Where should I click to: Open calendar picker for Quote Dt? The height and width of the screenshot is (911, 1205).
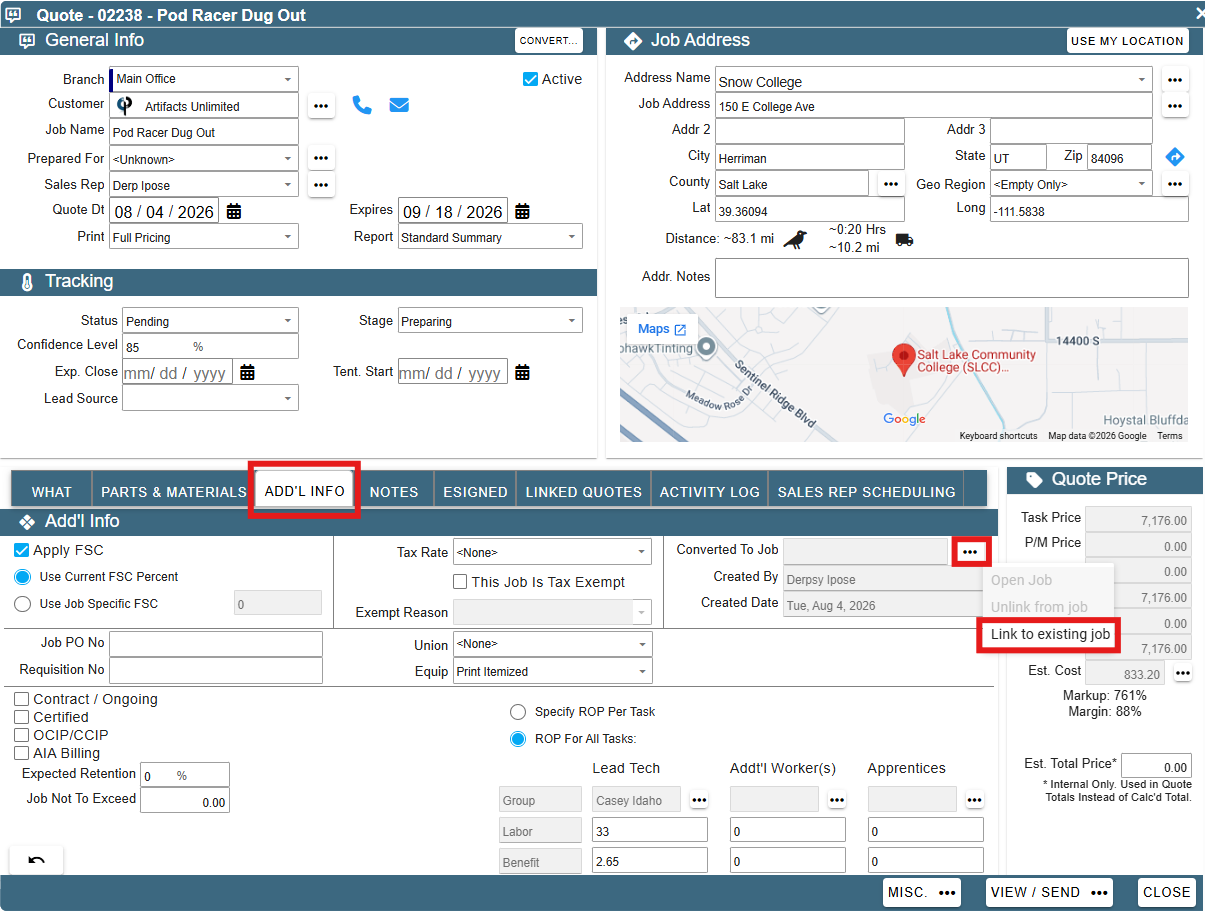point(234,211)
